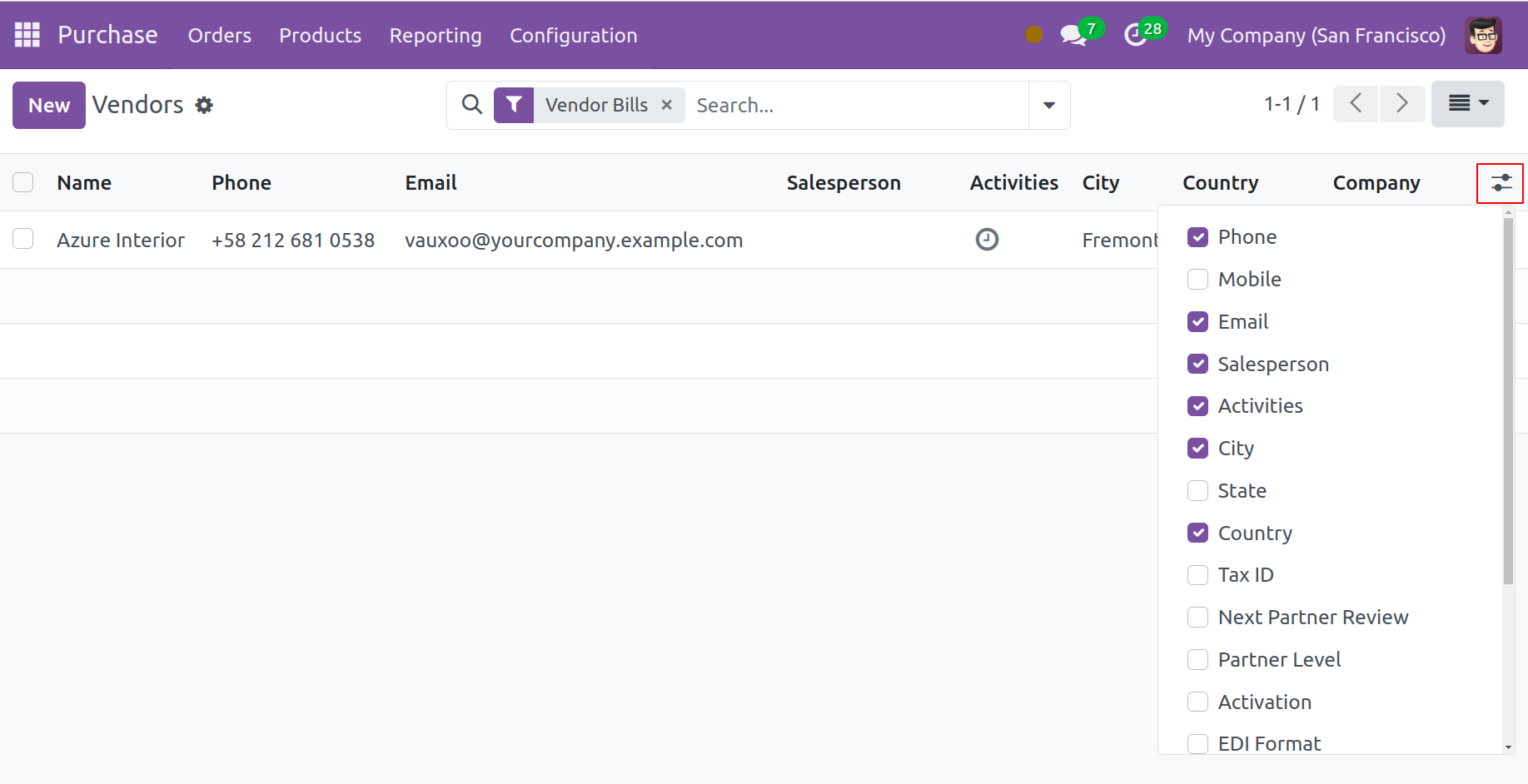Open the Orders menu
The width and height of the screenshot is (1528, 784).
click(x=220, y=35)
